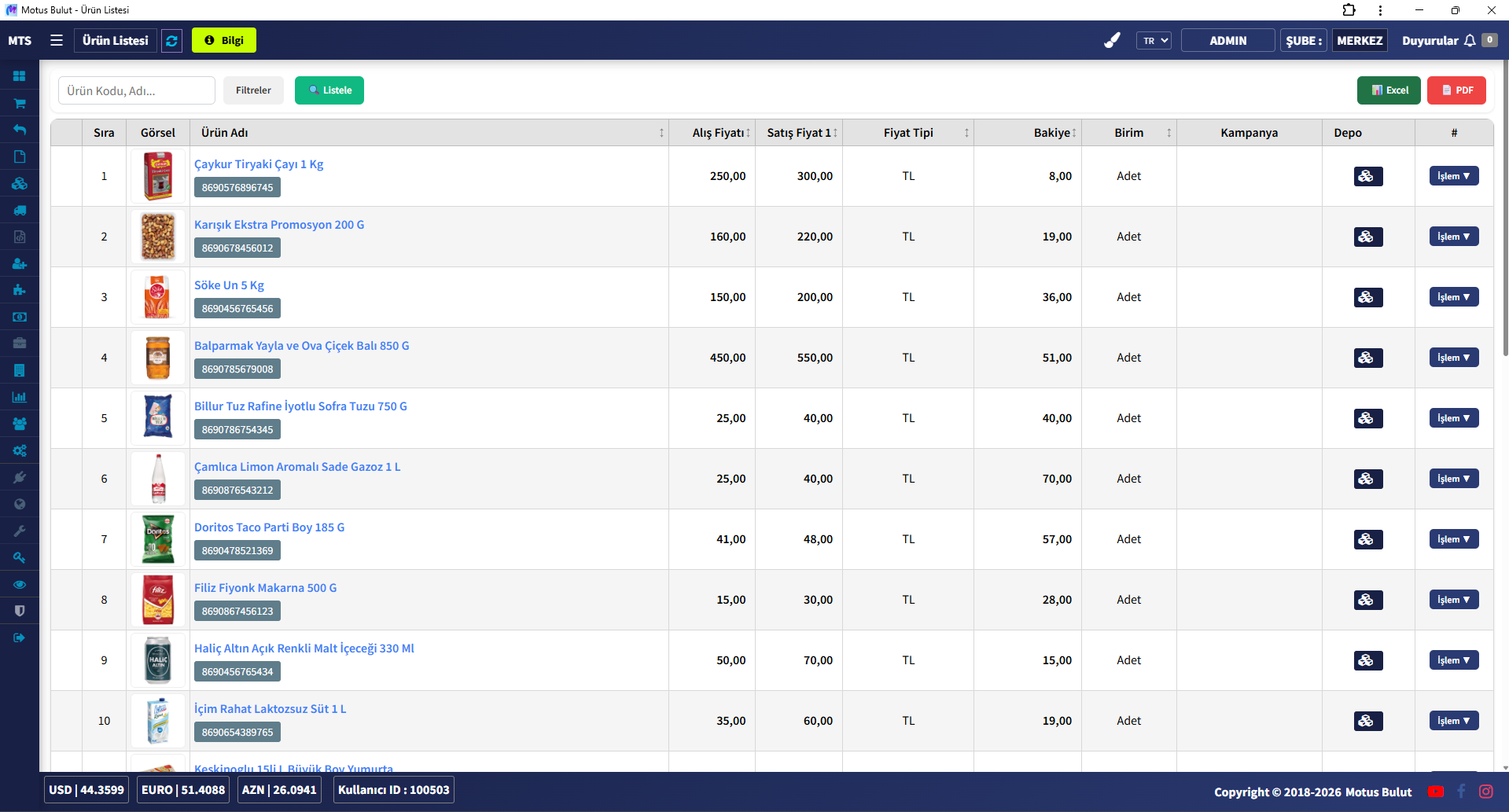Open the Filtreler filter panel
Screen dimensions: 1509x812
[x=253, y=90]
